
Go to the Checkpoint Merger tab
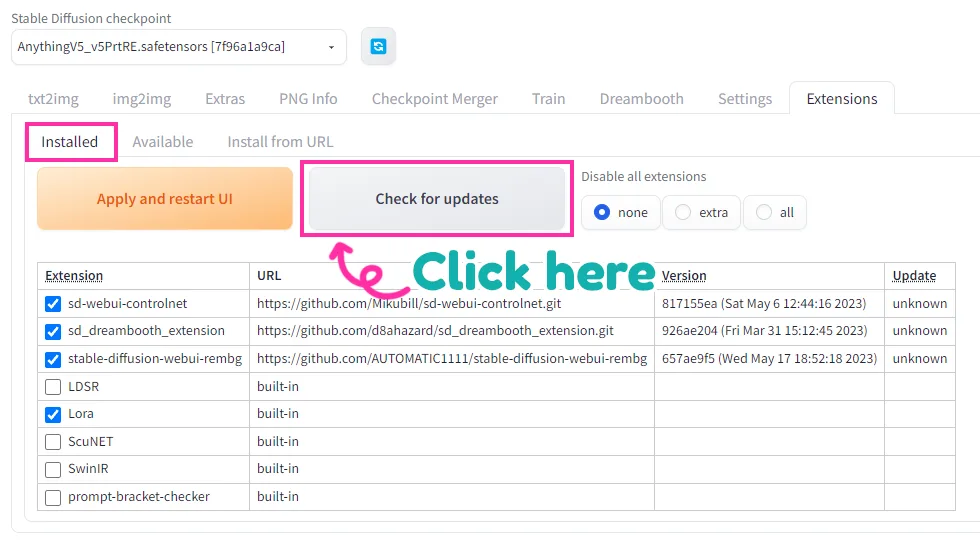pos(435,99)
